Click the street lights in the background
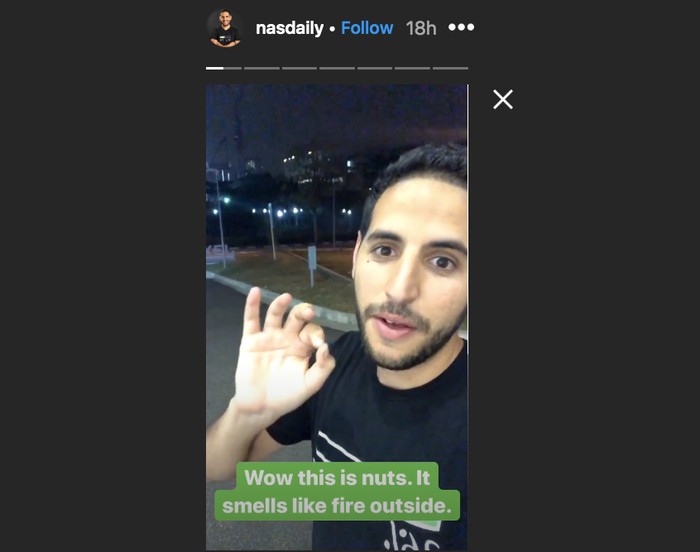The width and height of the screenshot is (700, 552). [x=279, y=210]
